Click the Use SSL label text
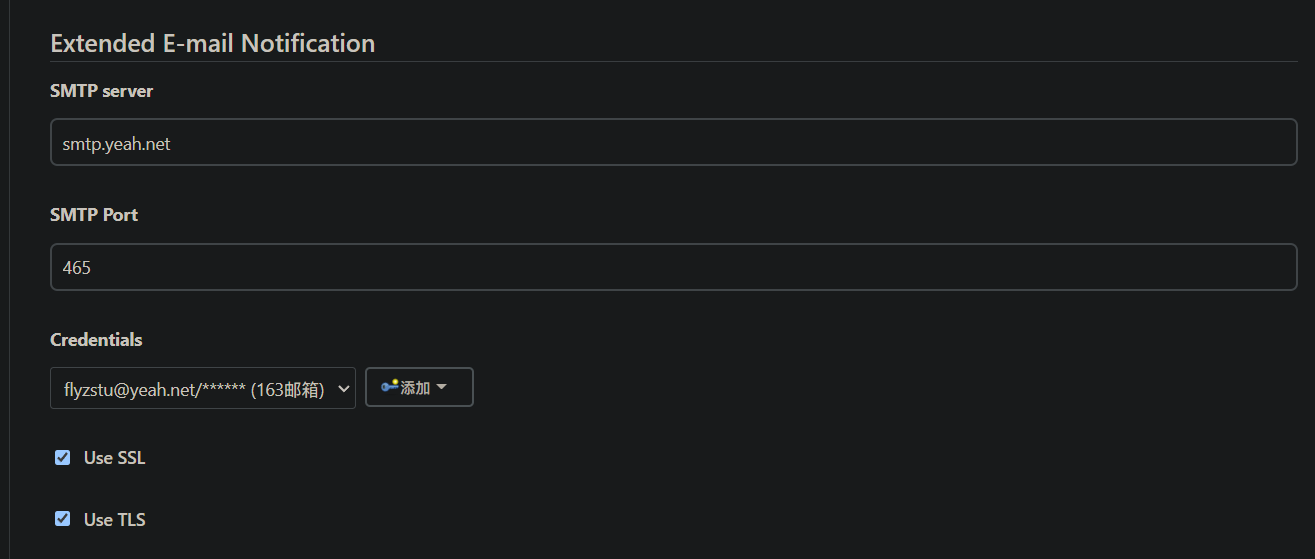Viewport: 1315px width, 559px height. tap(114, 458)
